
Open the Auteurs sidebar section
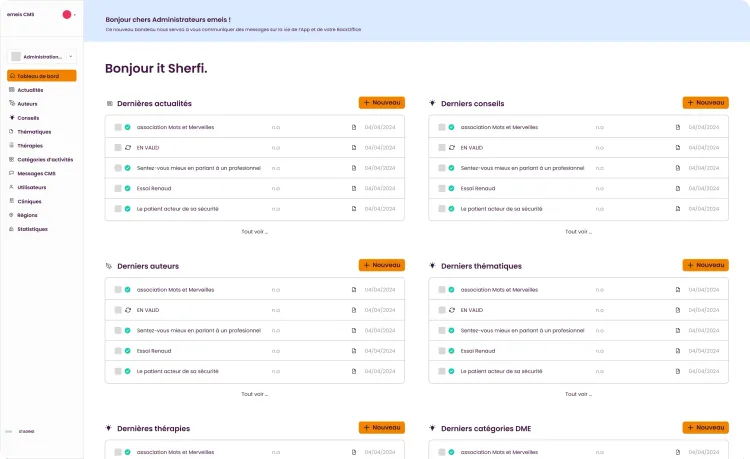27,104
